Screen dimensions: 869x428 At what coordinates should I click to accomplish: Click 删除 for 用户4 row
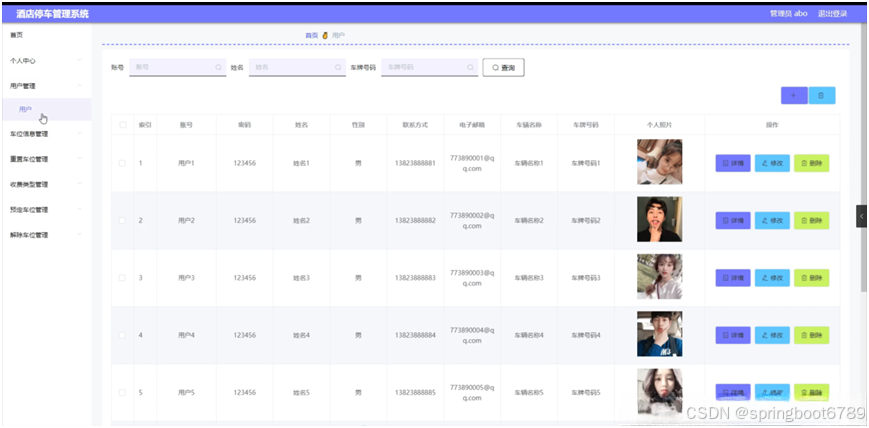pos(811,335)
